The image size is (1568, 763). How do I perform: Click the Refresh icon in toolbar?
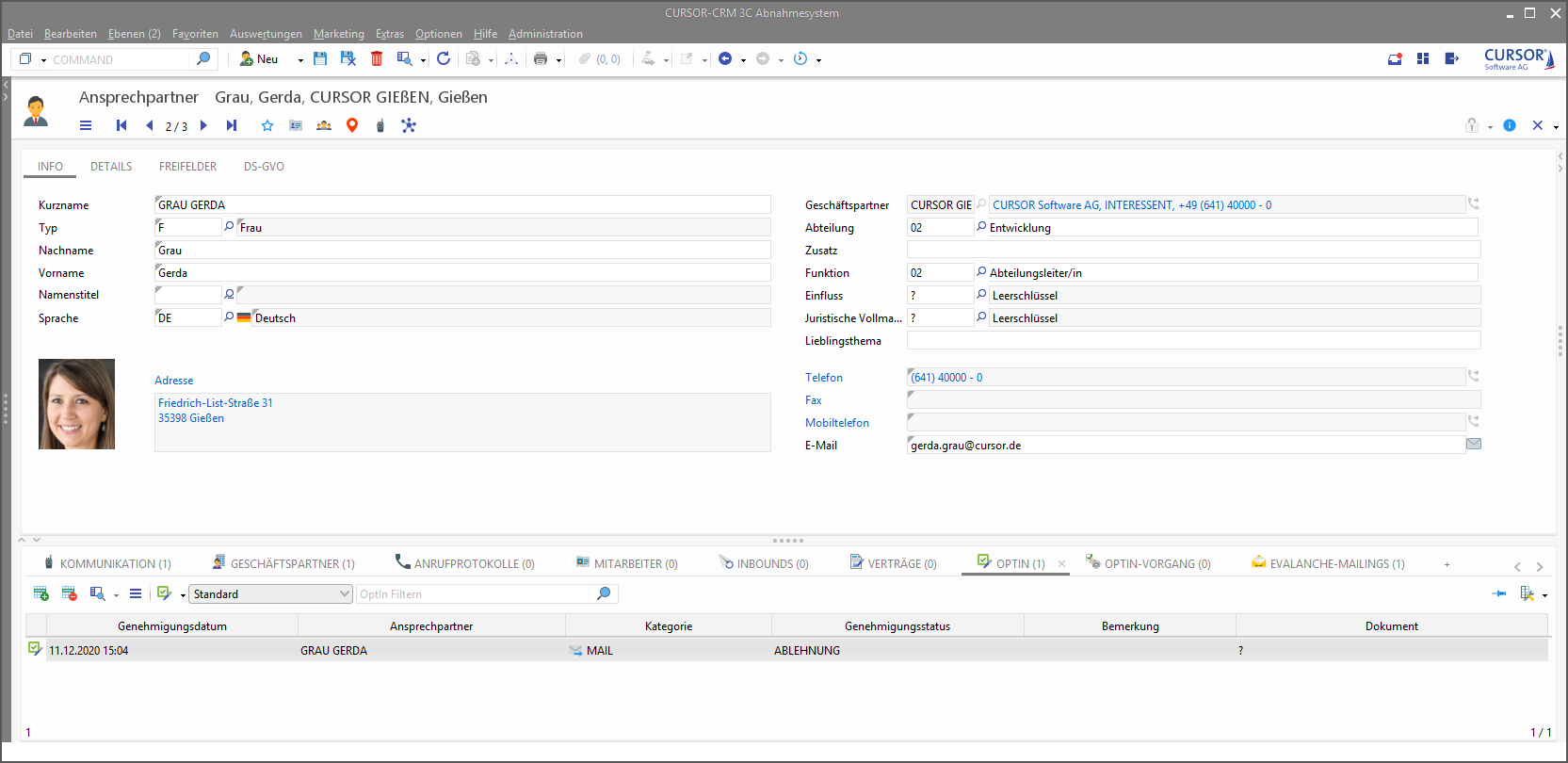tap(444, 59)
